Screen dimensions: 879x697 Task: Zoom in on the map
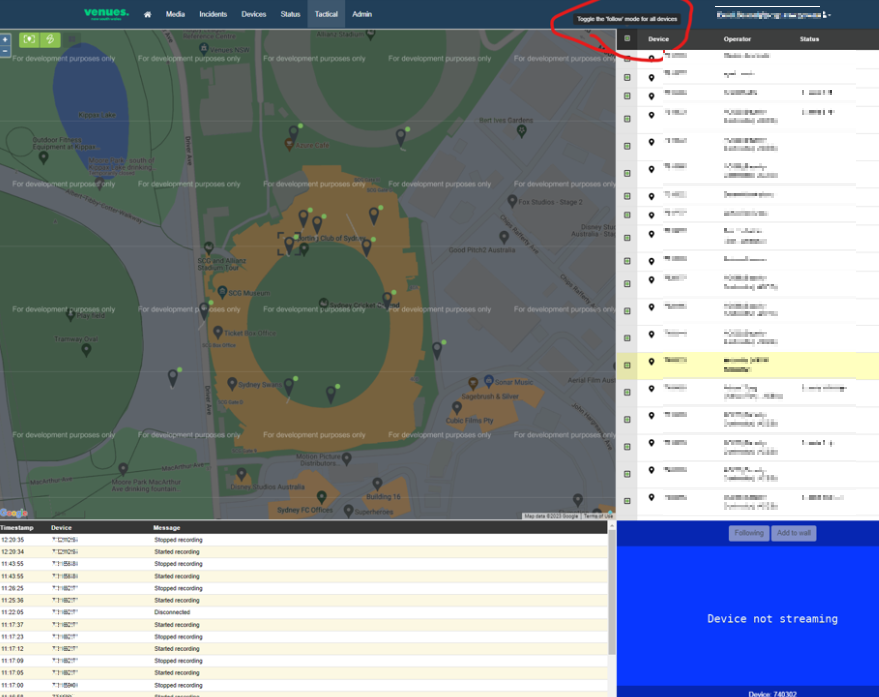5,40
